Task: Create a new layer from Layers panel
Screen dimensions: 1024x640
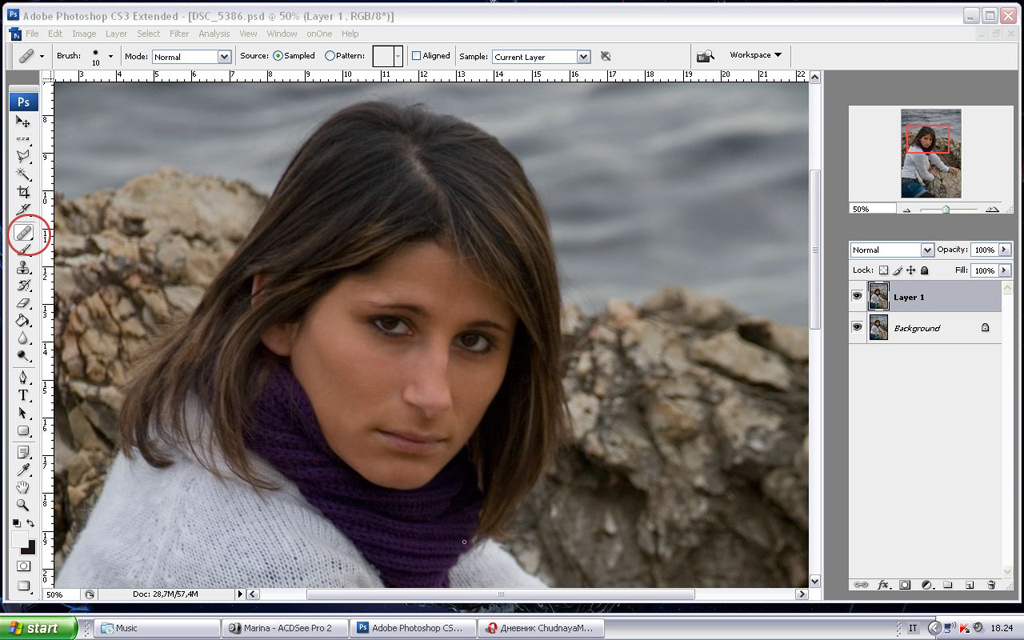Action: (x=969, y=584)
